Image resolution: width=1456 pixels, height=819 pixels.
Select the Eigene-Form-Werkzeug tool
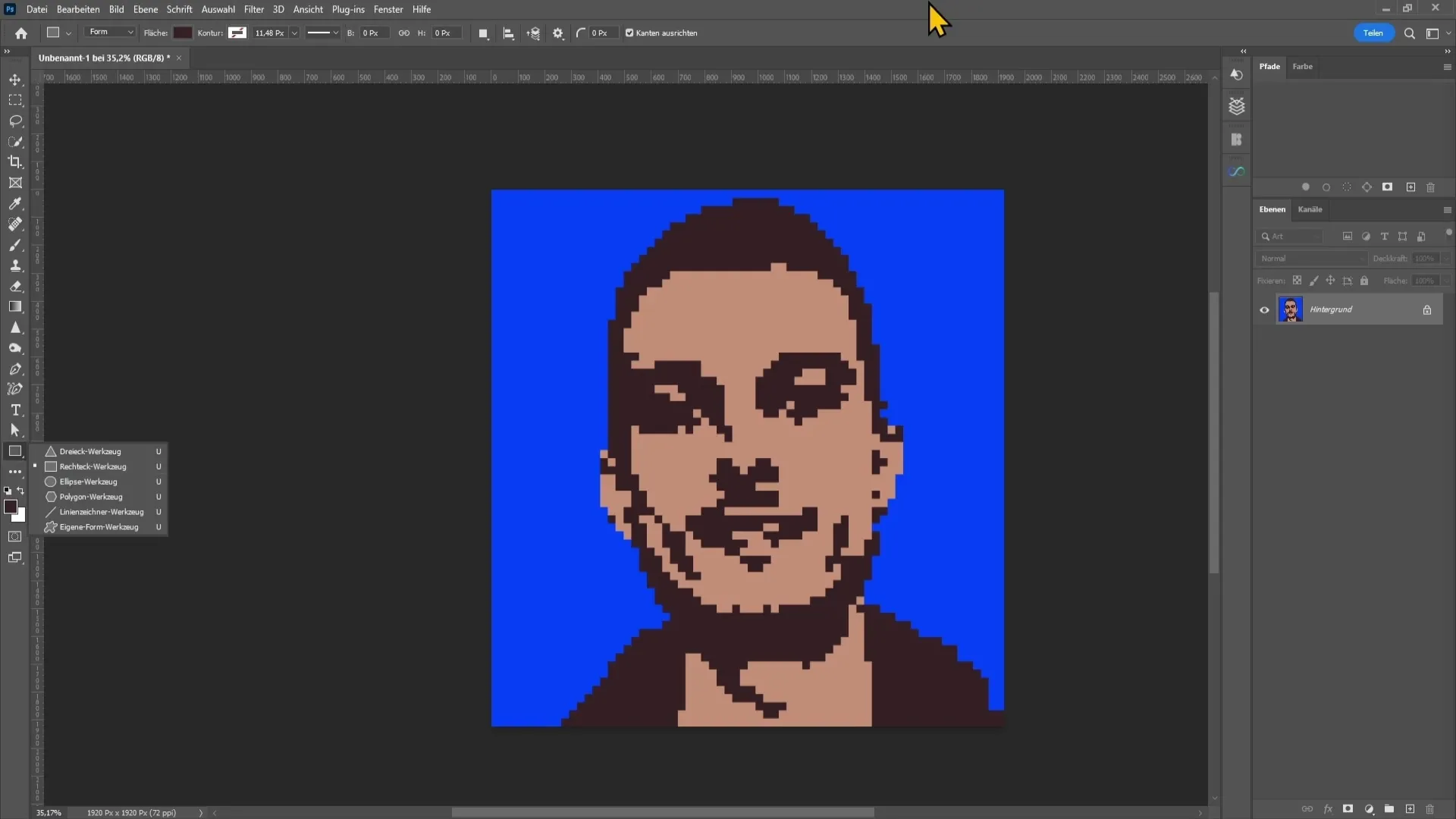98,527
